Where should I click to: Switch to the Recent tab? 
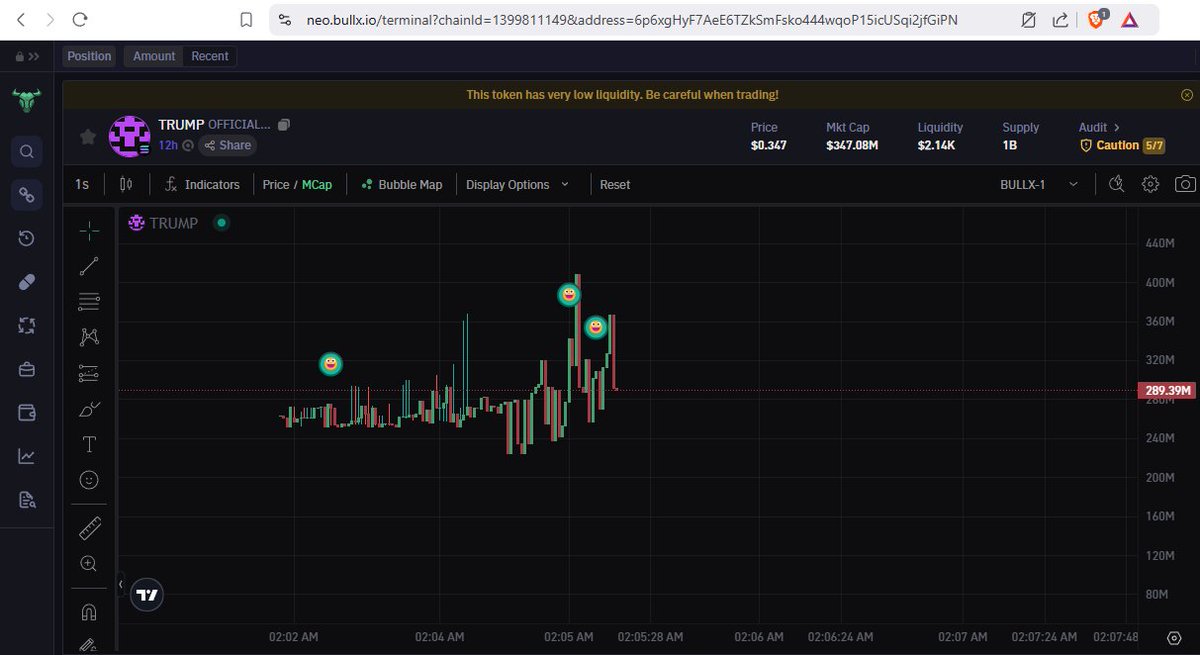(210, 56)
